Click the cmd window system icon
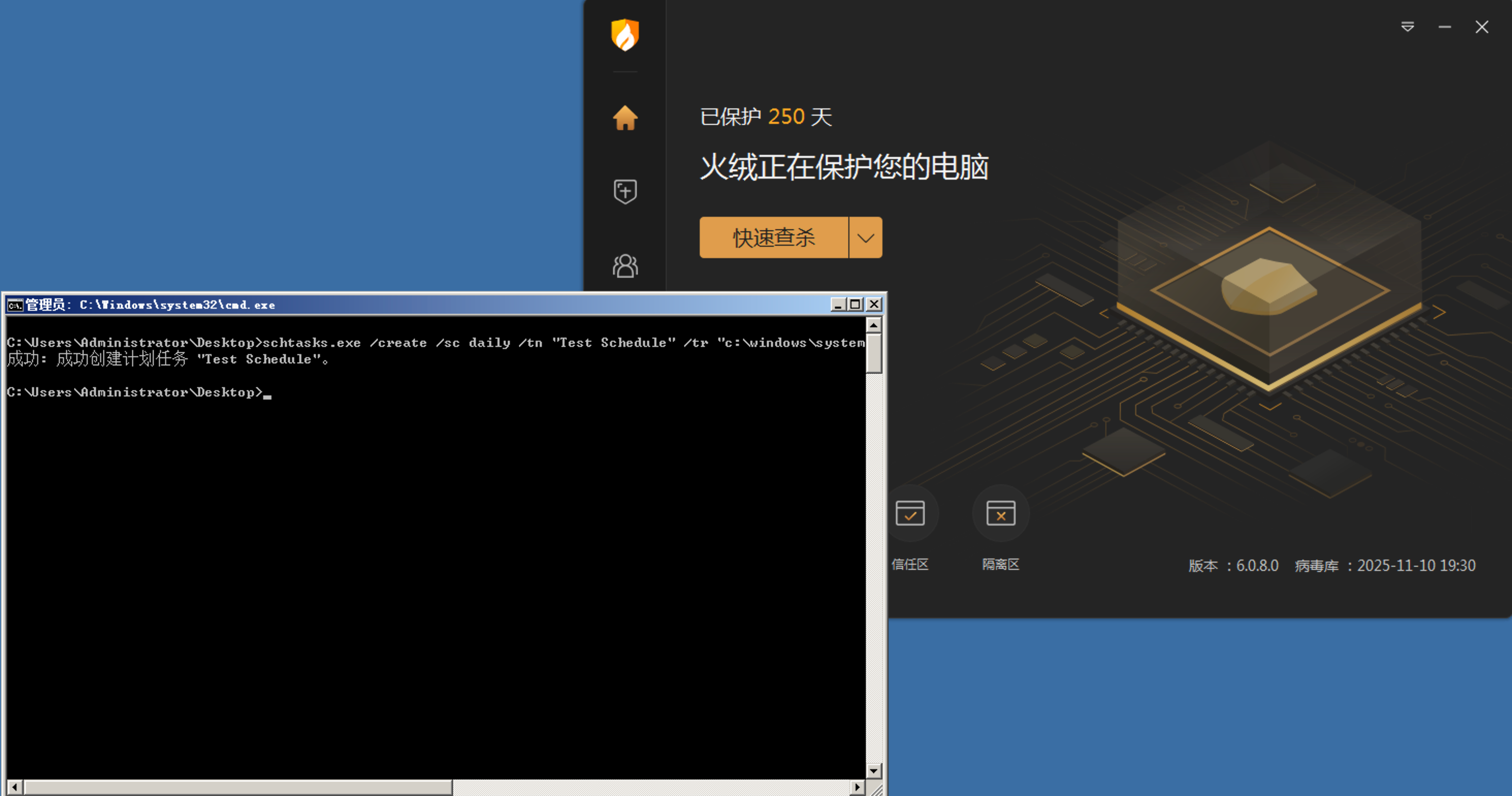The image size is (1512, 796). (14, 305)
